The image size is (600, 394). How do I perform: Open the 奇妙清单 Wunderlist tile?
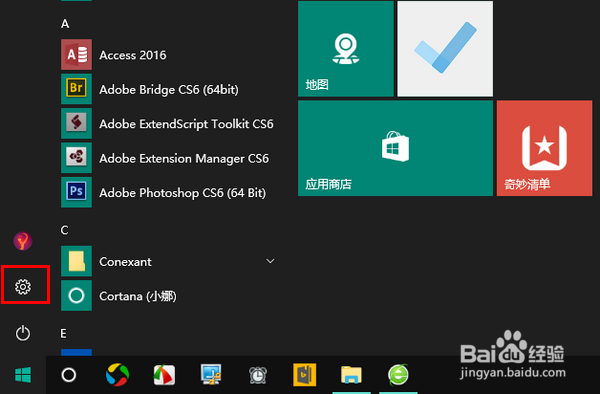(x=545, y=148)
